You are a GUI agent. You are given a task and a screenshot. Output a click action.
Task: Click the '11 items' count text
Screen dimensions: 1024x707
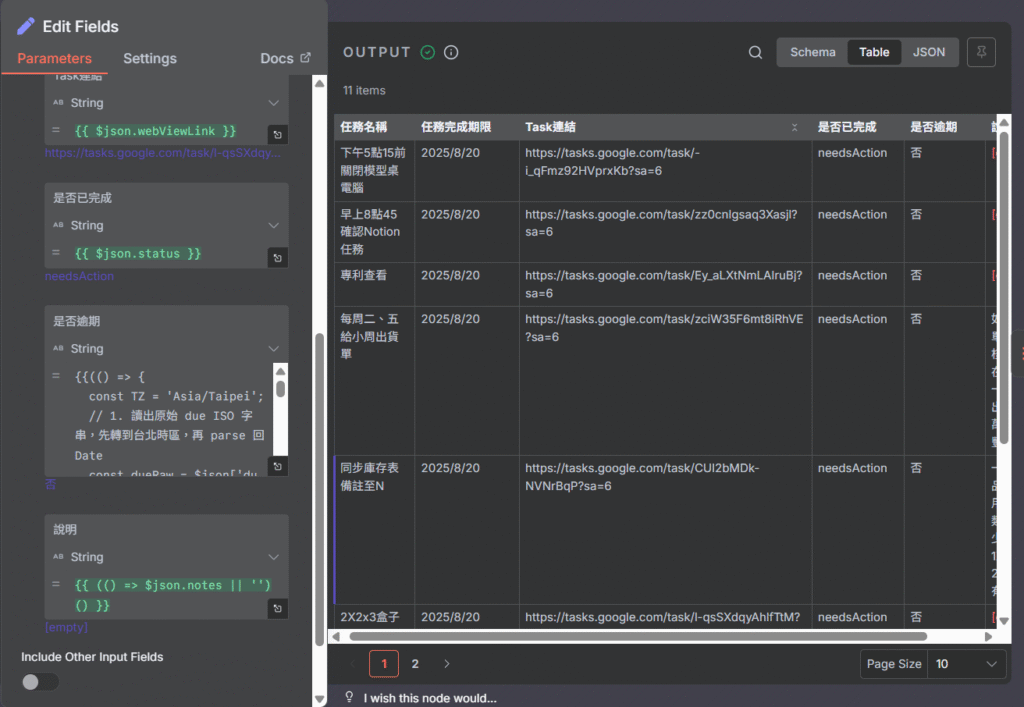[364, 91]
